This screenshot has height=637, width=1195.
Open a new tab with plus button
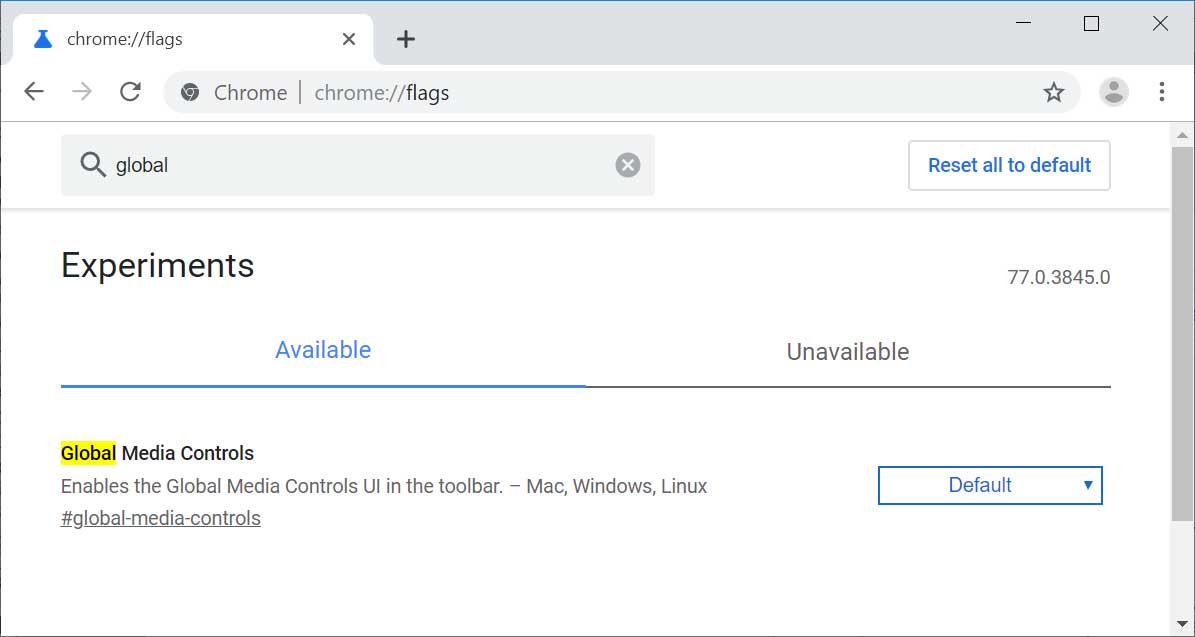[x=405, y=39]
